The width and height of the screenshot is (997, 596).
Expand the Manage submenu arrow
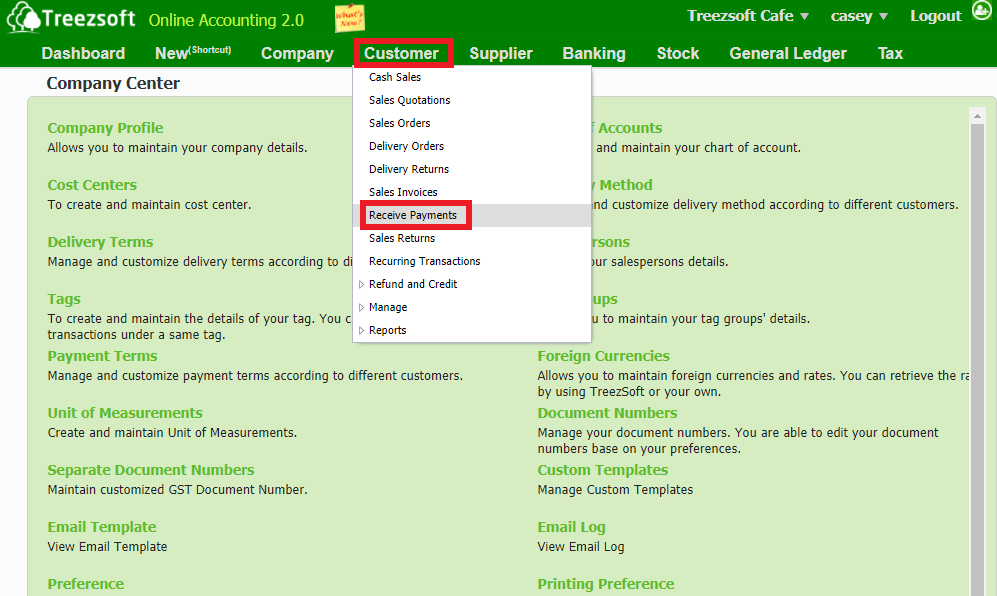click(361, 307)
